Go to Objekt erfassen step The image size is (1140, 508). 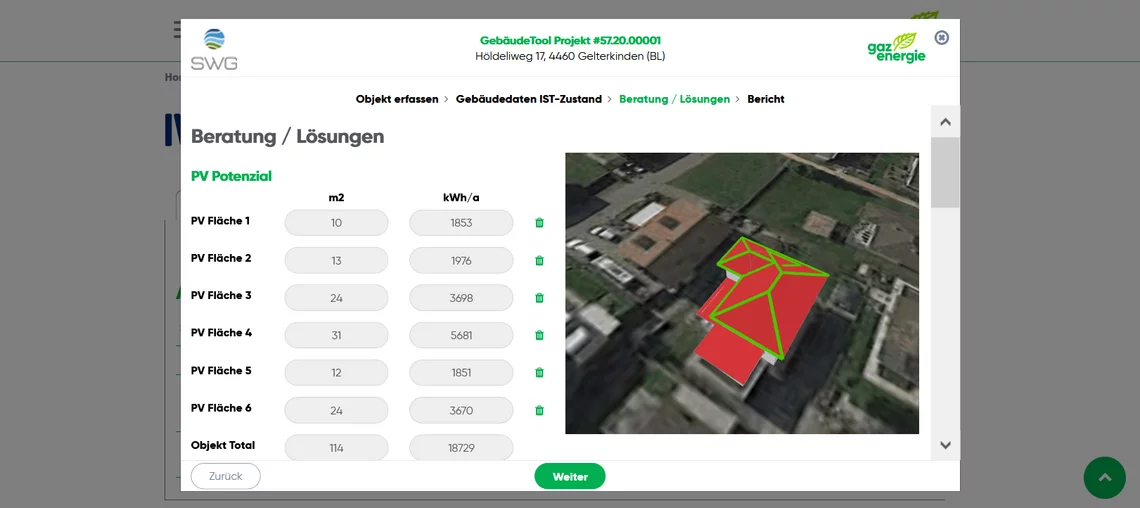coord(397,99)
